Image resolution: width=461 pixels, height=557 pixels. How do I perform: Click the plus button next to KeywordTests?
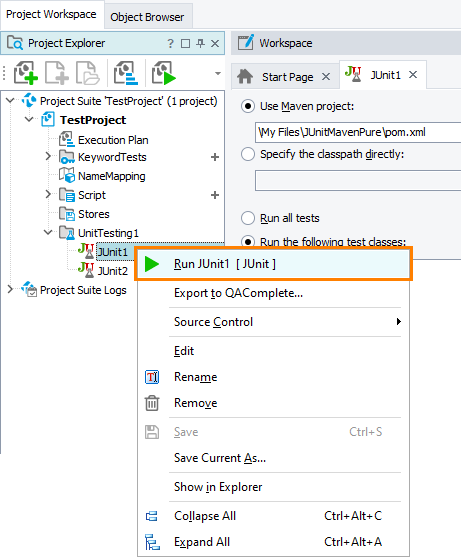click(215, 157)
